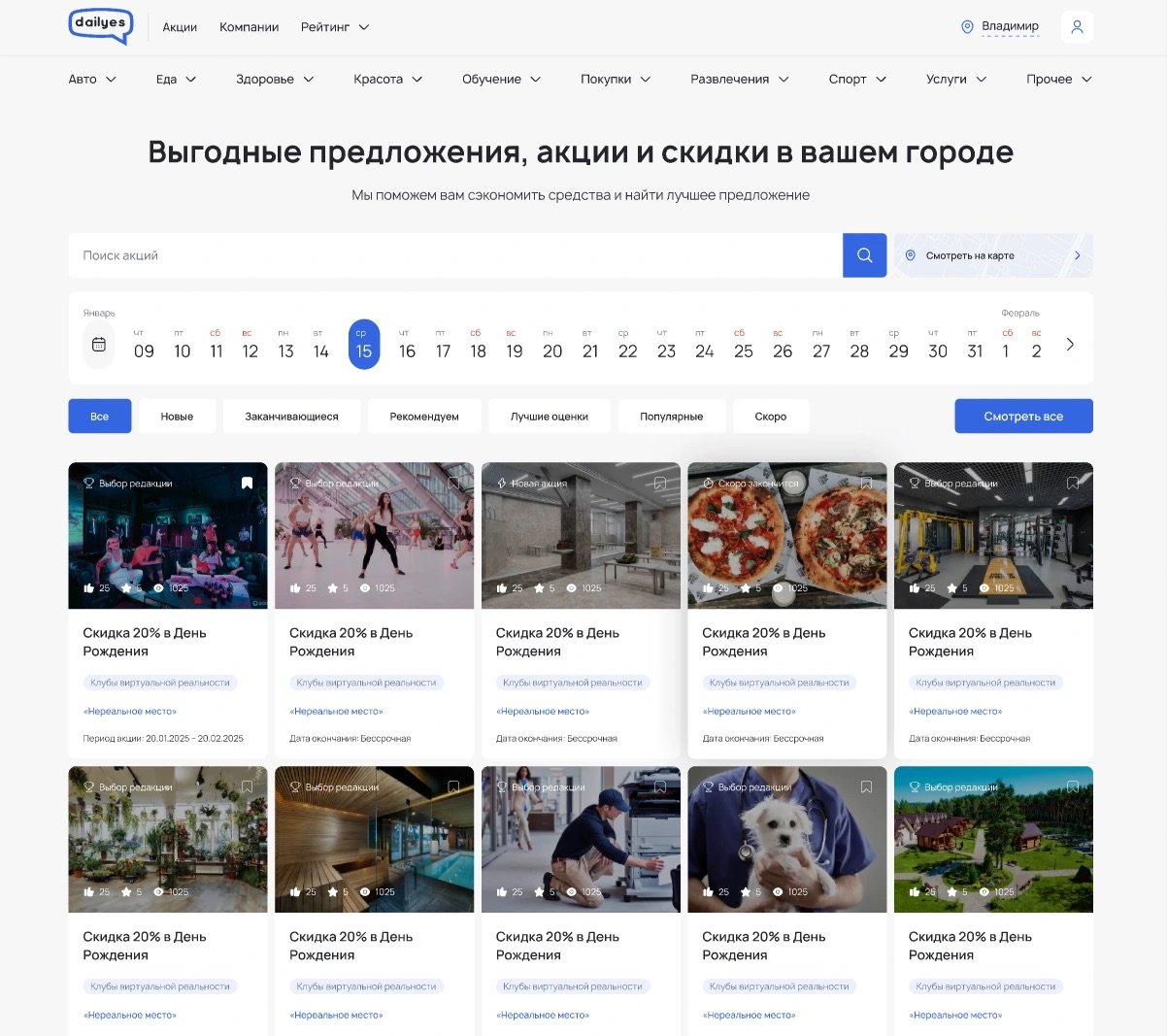Click the clock icon on Скоро закончится card

point(708,484)
